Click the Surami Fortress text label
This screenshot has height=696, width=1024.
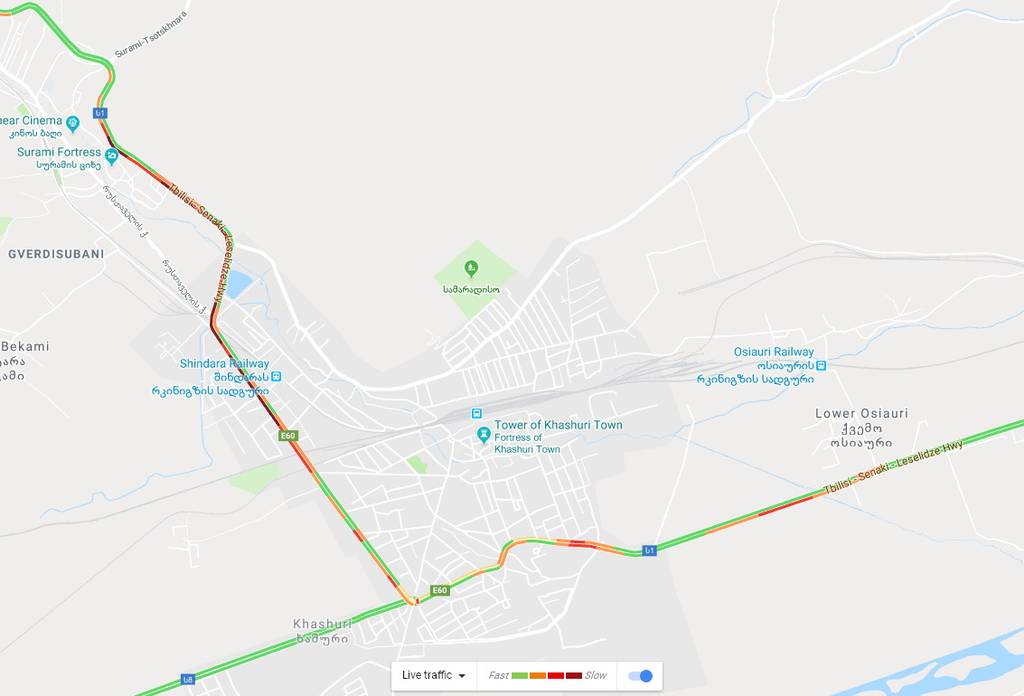pos(59,152)
